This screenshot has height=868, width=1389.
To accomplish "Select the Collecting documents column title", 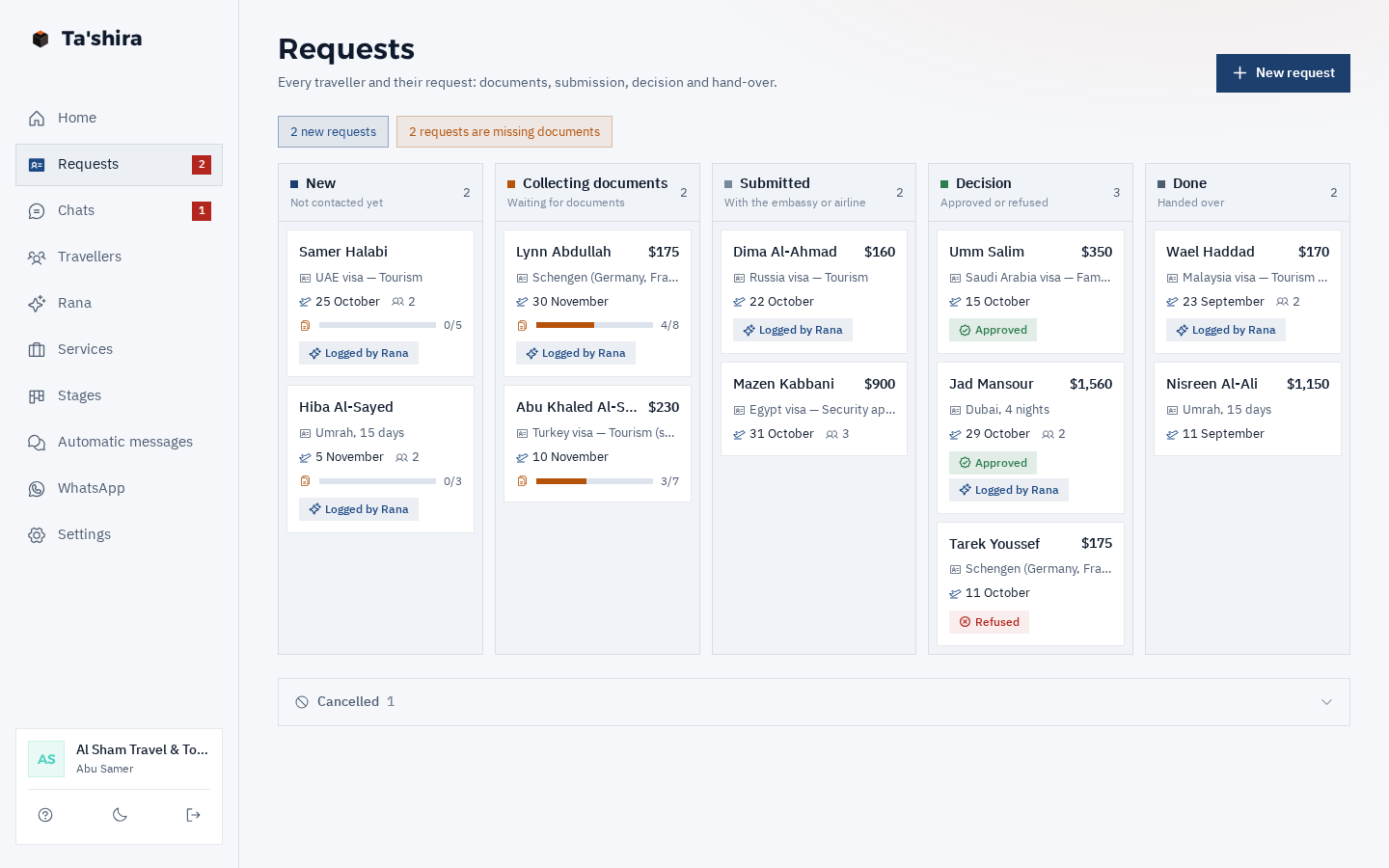I will click(595, 183).
